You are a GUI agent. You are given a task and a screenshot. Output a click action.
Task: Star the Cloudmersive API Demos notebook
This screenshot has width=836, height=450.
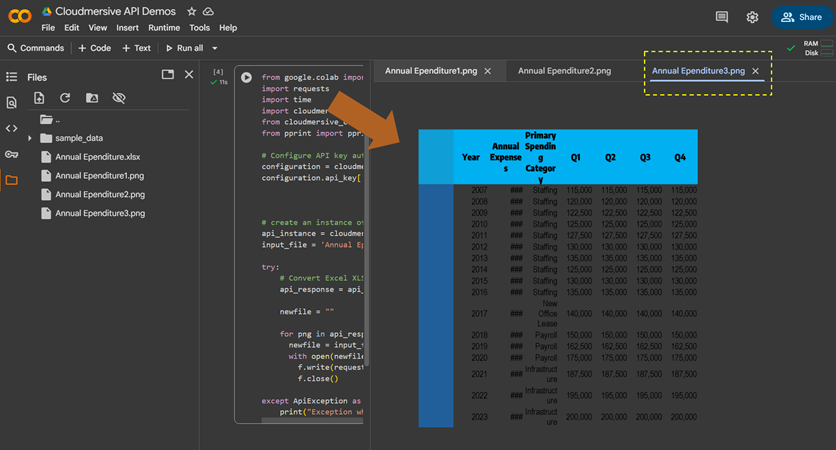pyautogui.click(x=192, y=12)
